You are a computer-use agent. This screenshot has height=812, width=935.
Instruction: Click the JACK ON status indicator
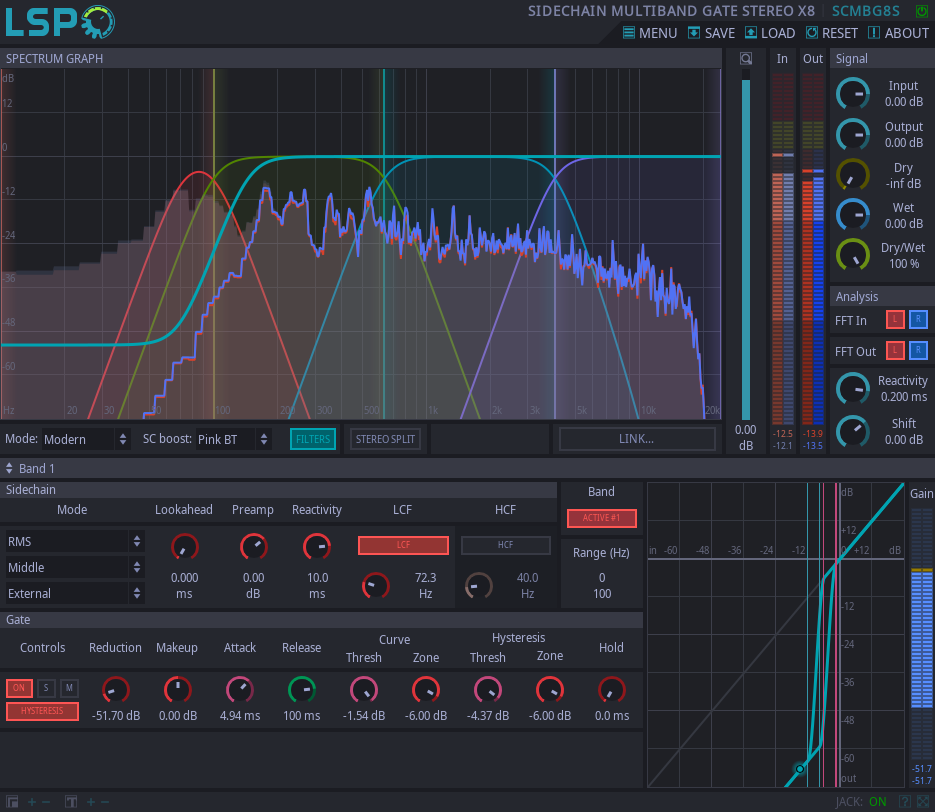pyautogui.click(x=861, y=802)
